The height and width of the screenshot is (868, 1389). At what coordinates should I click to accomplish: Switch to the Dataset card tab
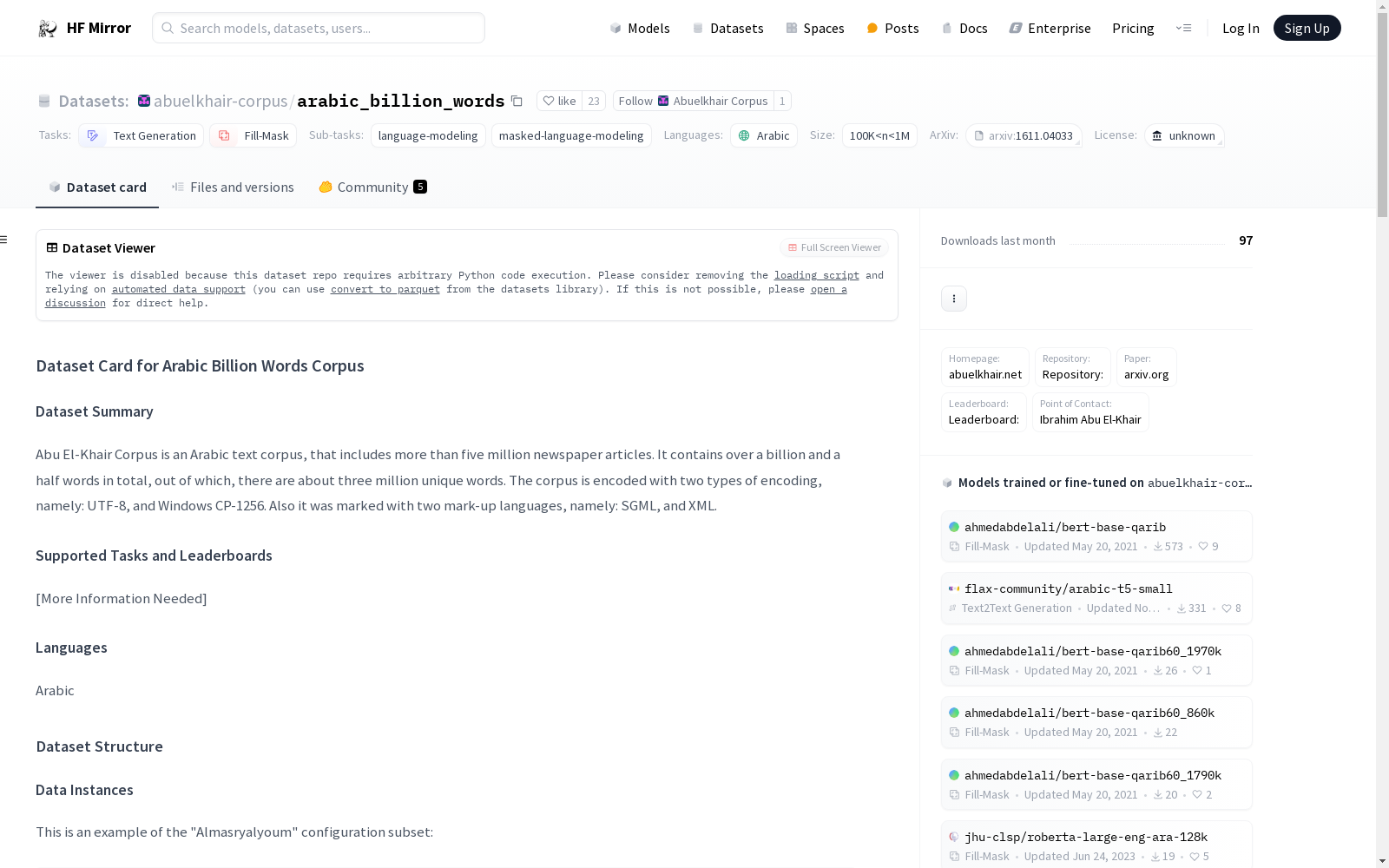(x=97, y=187)
